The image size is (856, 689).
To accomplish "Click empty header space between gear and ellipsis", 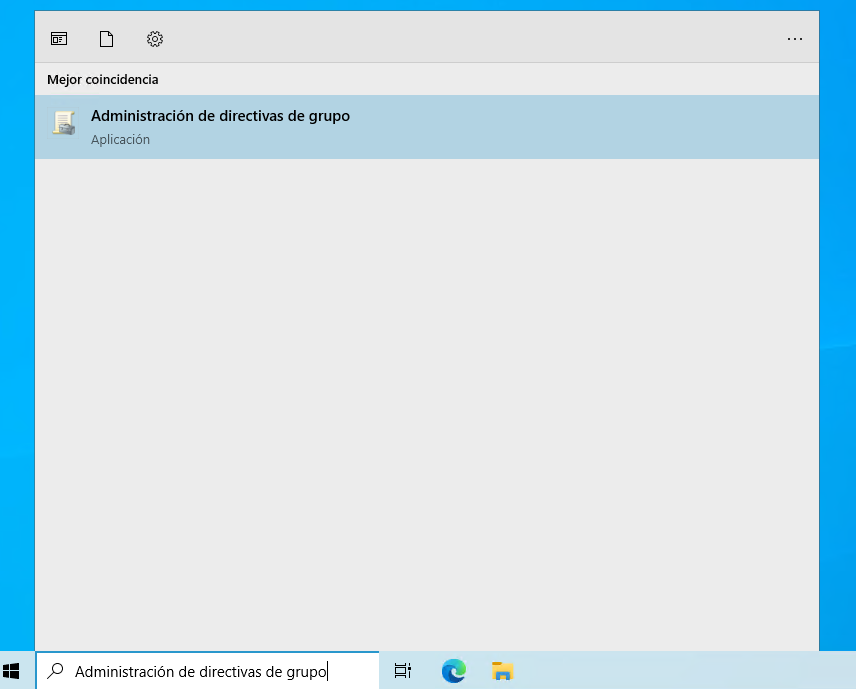I will pos(470,39).
